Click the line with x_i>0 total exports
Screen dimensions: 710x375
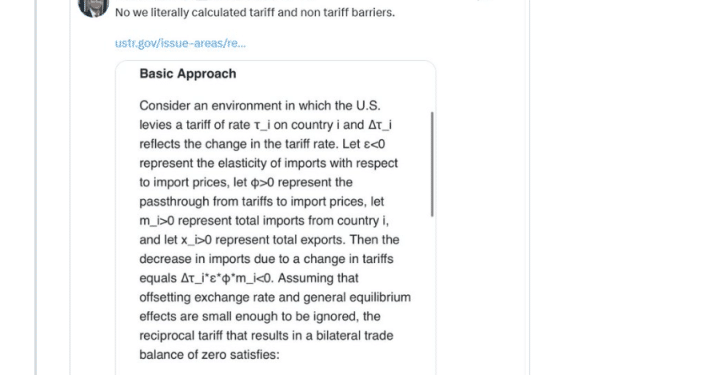pyautogui.click(x=269, y=240)
